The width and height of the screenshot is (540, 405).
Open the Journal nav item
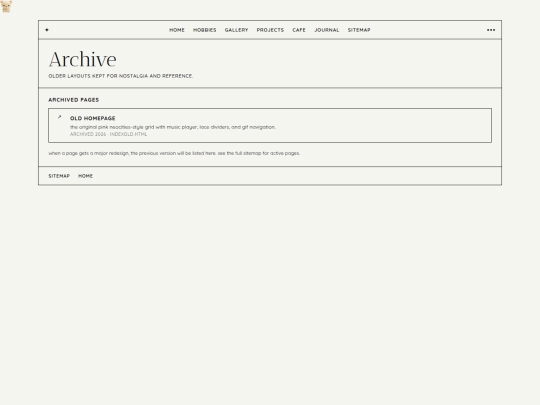(326, 30)
